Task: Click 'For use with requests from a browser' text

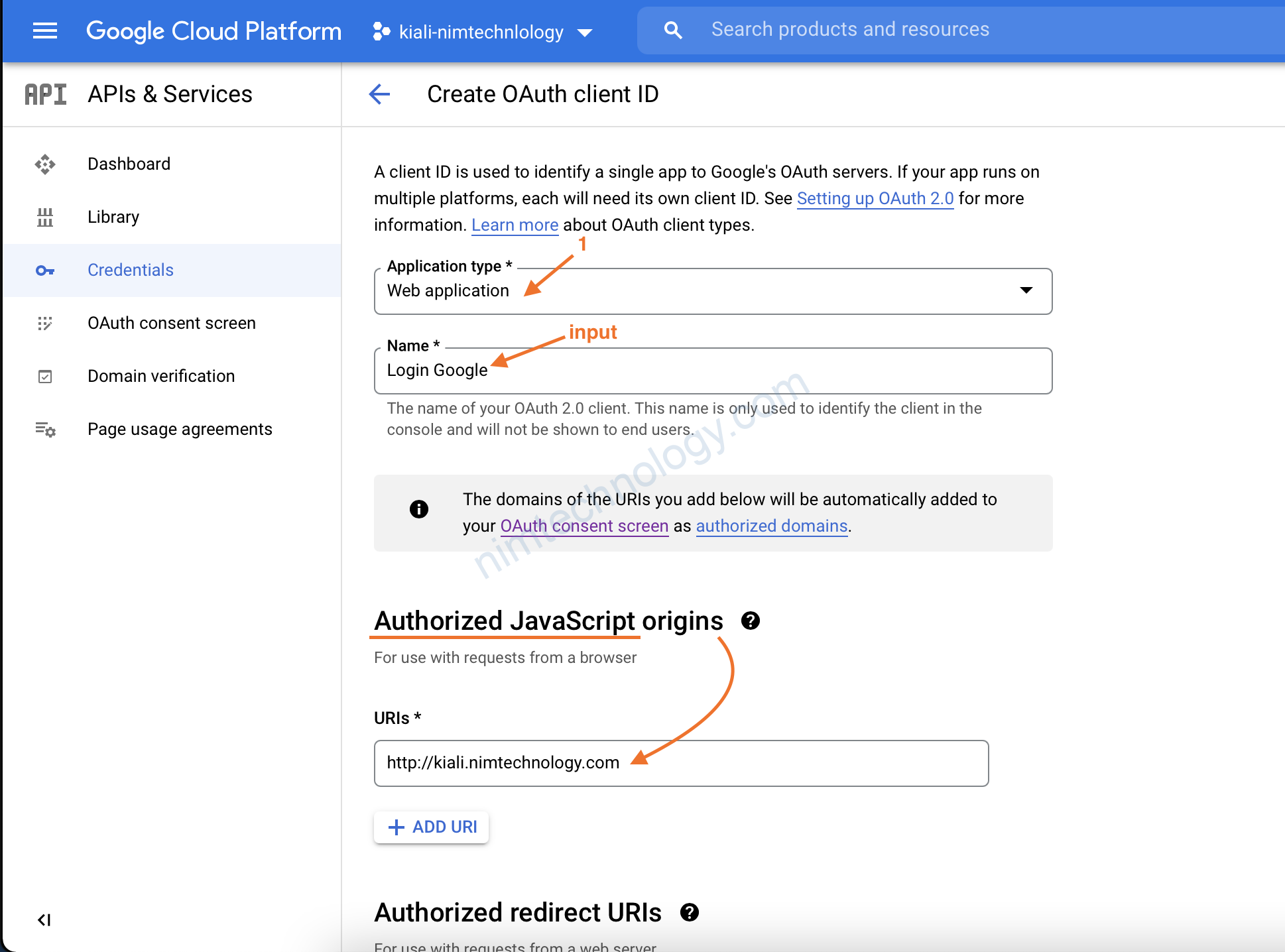Action: [505, 658]
